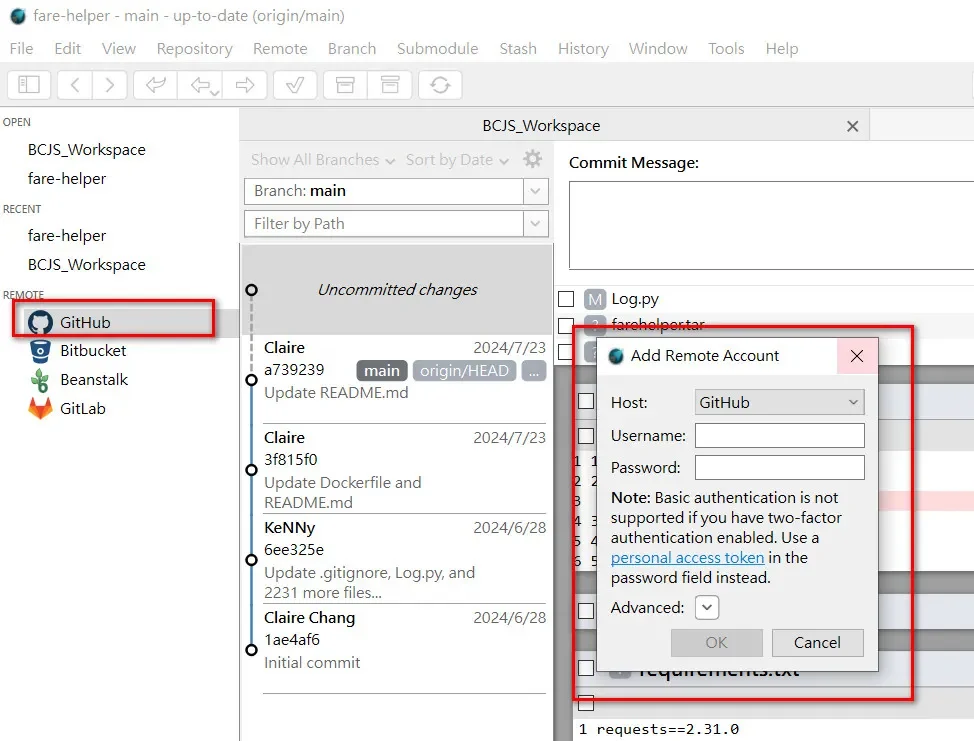Expand the Branch: main dropdown arrow

(535, 191)
